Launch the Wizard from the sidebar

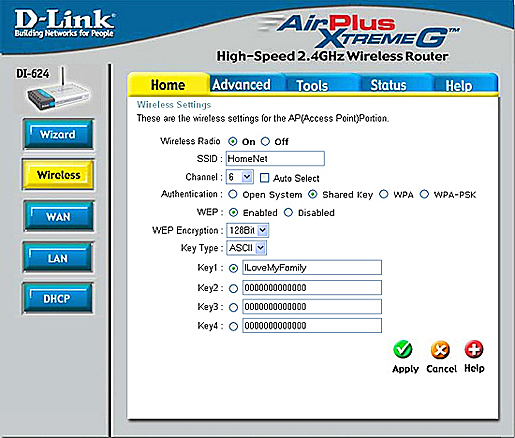coord(58,134)
